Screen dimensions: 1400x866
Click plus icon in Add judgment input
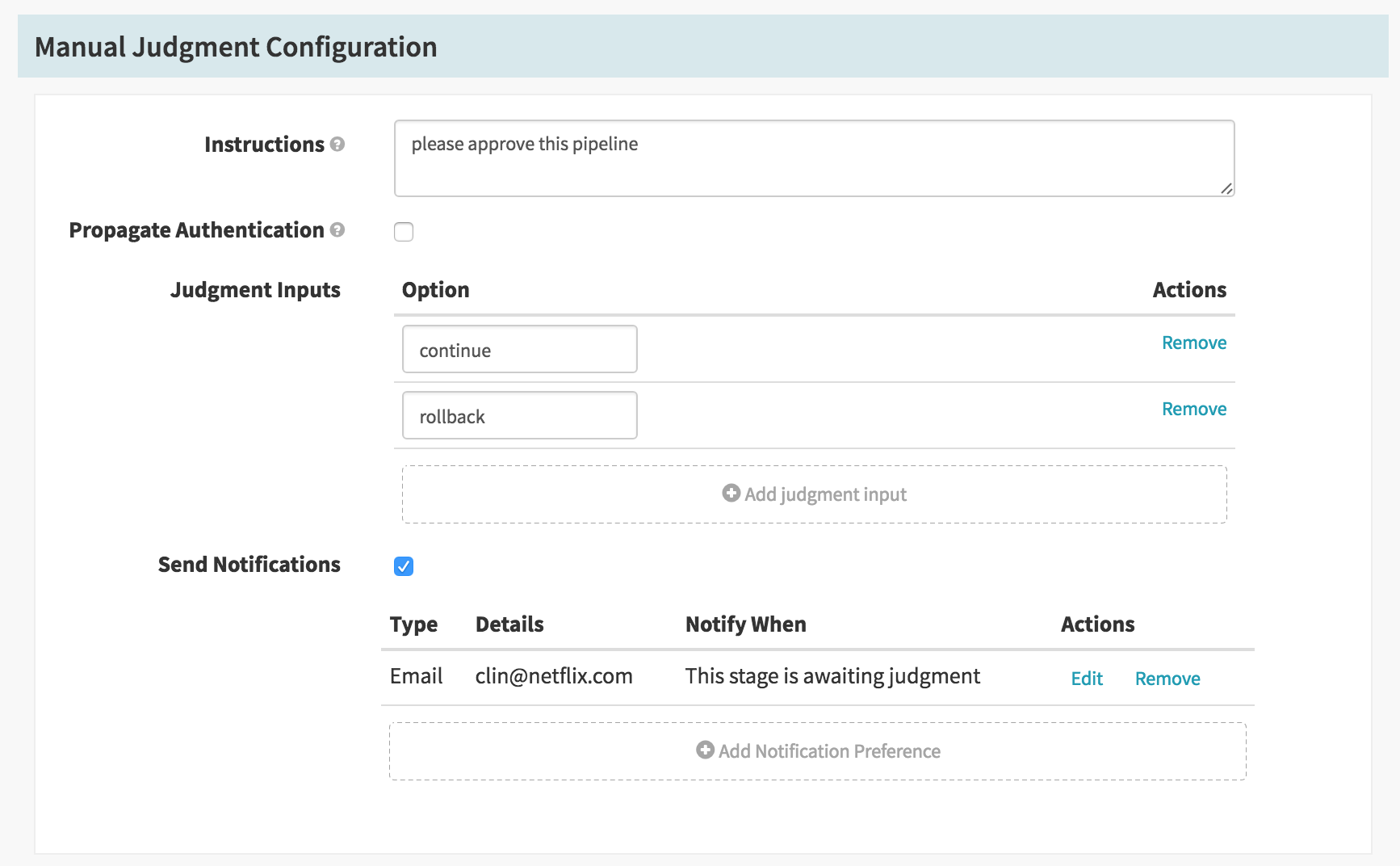[731, 493]
